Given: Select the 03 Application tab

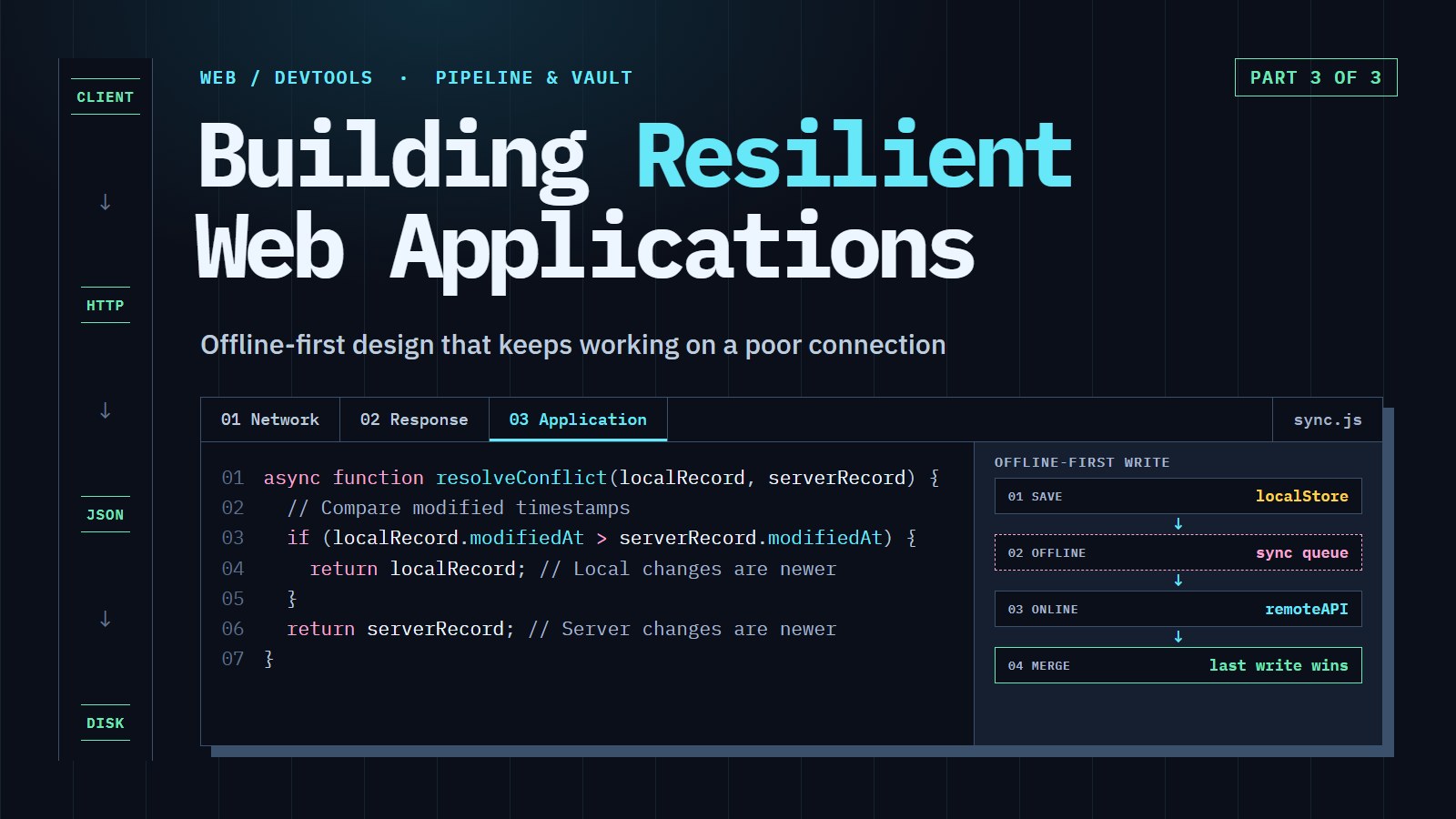Looking at the screenshot, I should (x=578, y=420).
